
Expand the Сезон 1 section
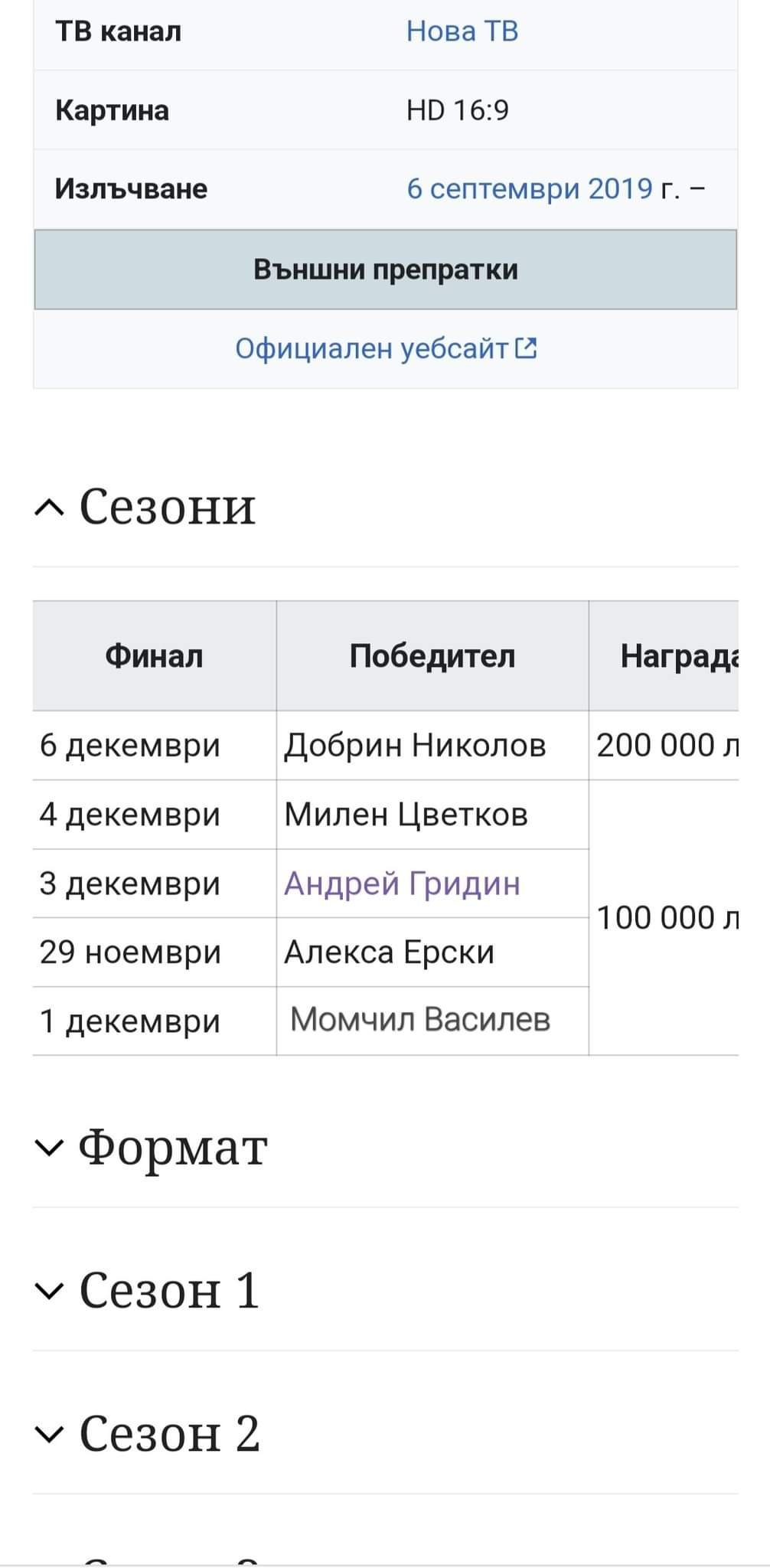50,1290
